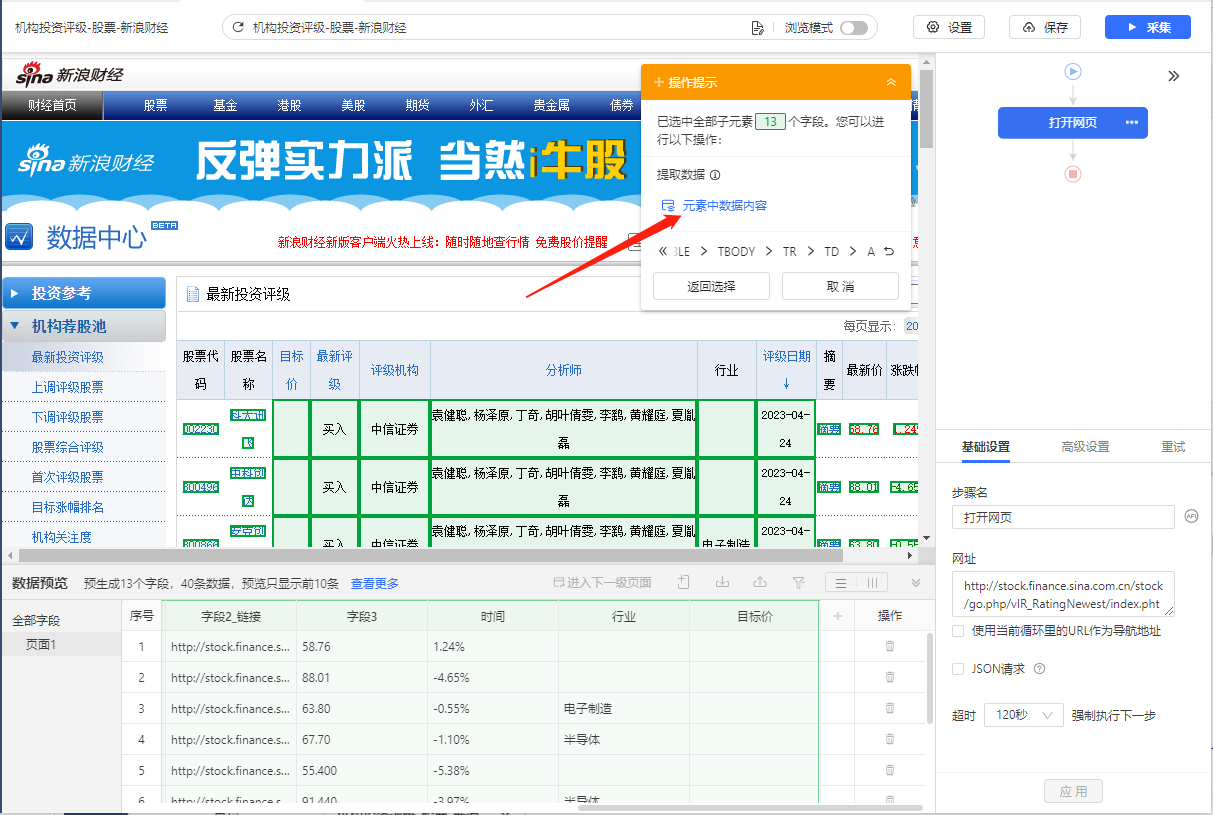The width and height of the screenshot is (1213, 815).
Task: Collapse data preview with double-down chevron
Action: [x=915, y=583]
